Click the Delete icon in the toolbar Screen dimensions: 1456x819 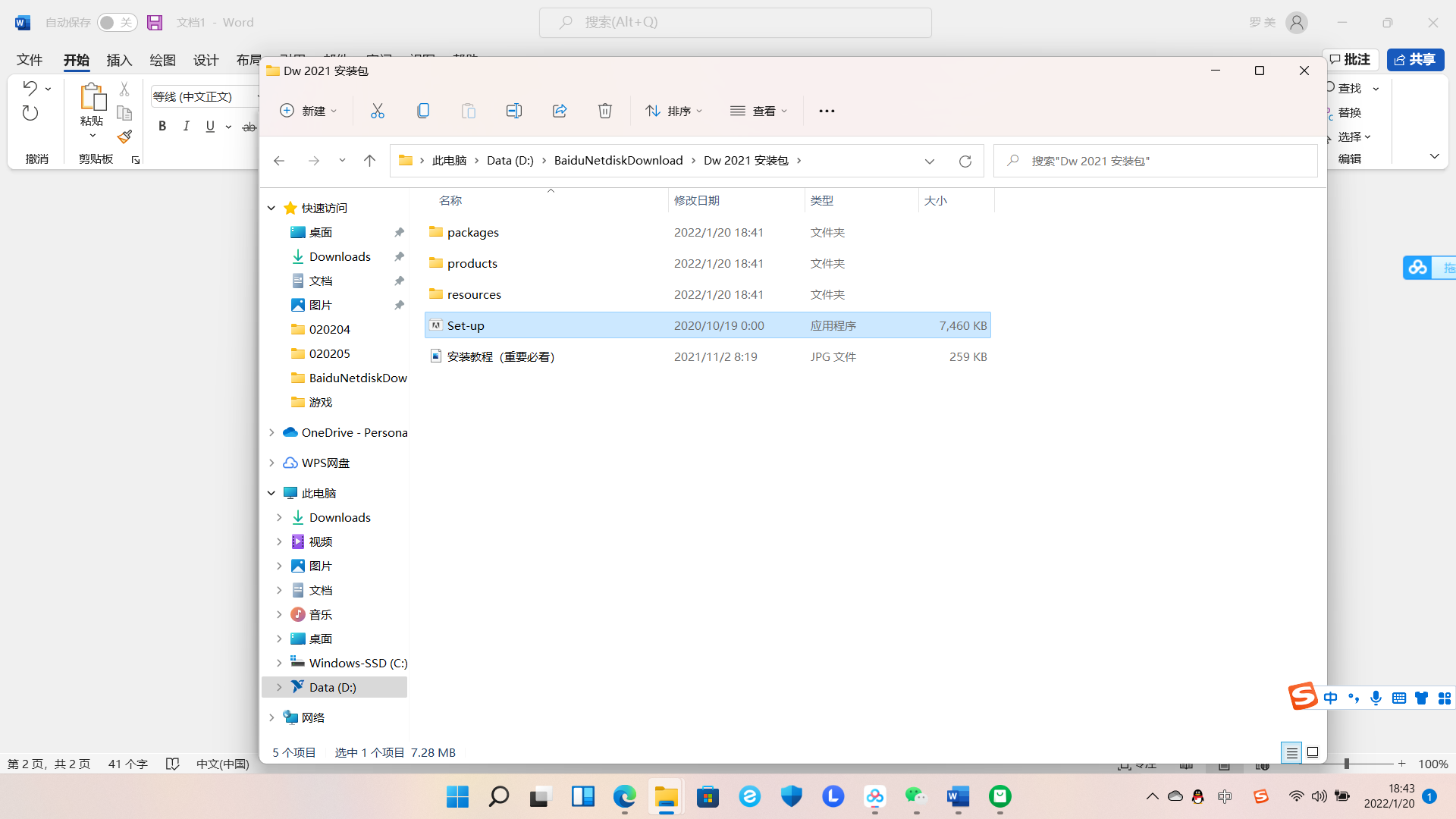click(x=604, y=111)
